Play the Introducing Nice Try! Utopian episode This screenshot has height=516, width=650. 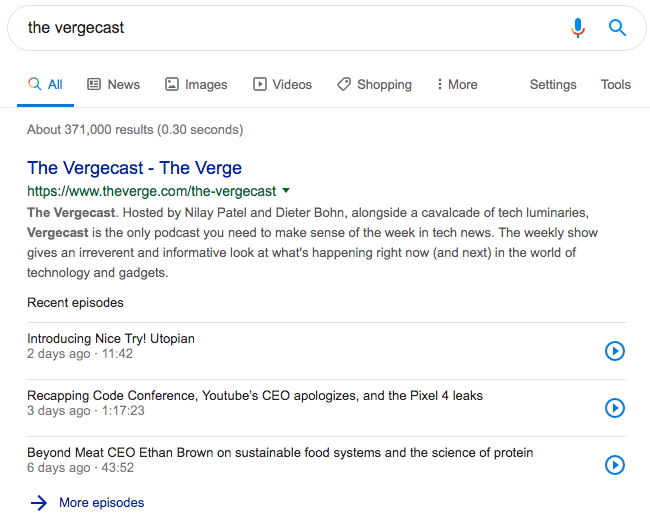614,351
